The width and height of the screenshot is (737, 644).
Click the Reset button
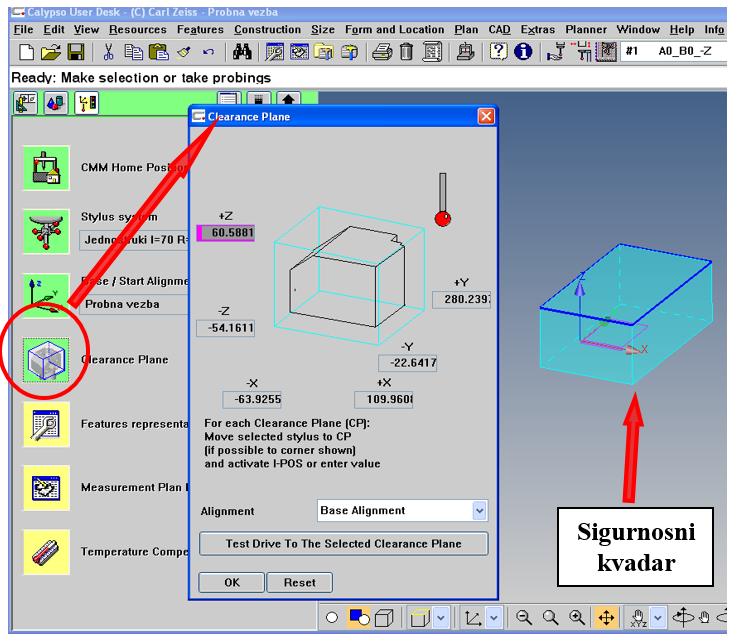coord(299,583)
